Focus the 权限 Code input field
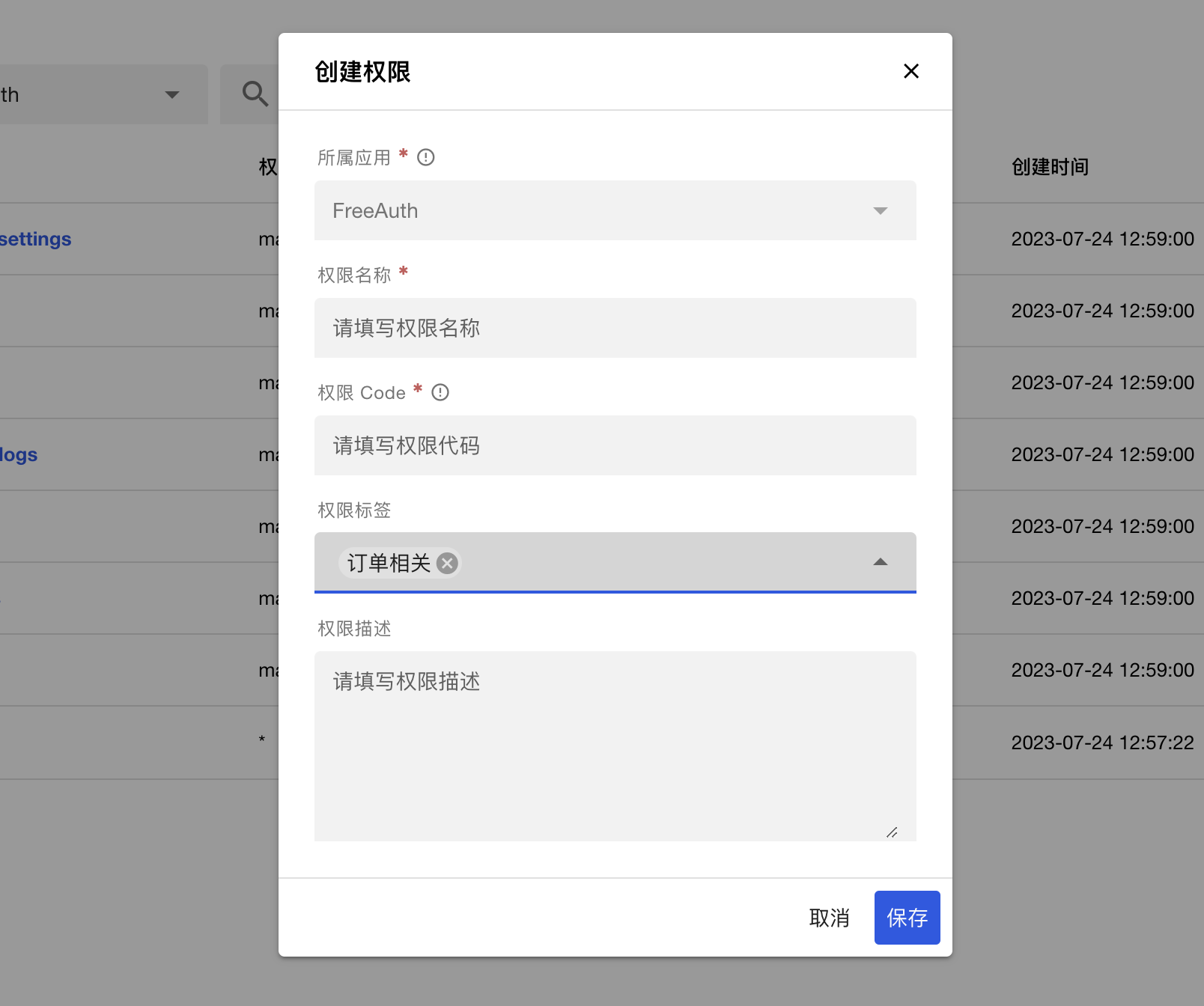 pyautogui.click(x=615, y=445)
